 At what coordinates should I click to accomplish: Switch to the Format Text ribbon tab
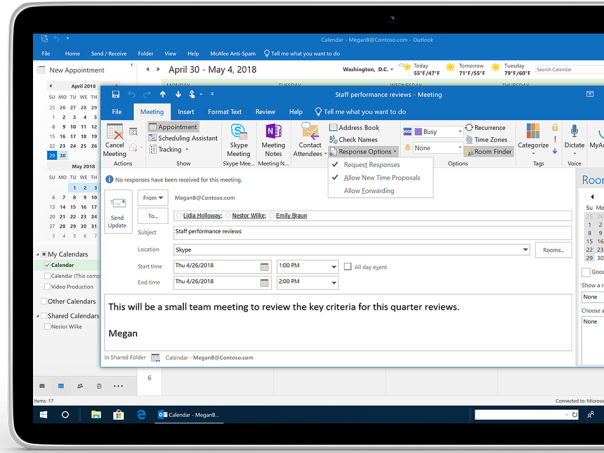[x=224, y=112]
